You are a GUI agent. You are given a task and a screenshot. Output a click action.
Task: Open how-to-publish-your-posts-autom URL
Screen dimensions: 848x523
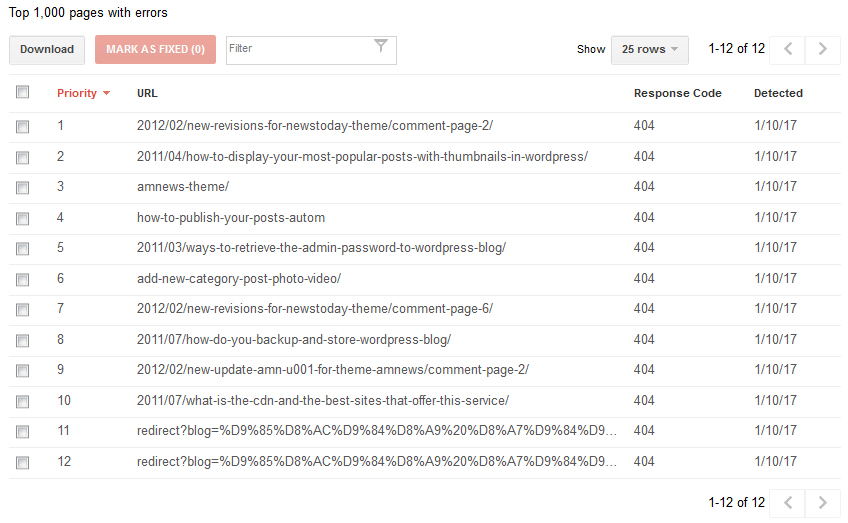231,218
